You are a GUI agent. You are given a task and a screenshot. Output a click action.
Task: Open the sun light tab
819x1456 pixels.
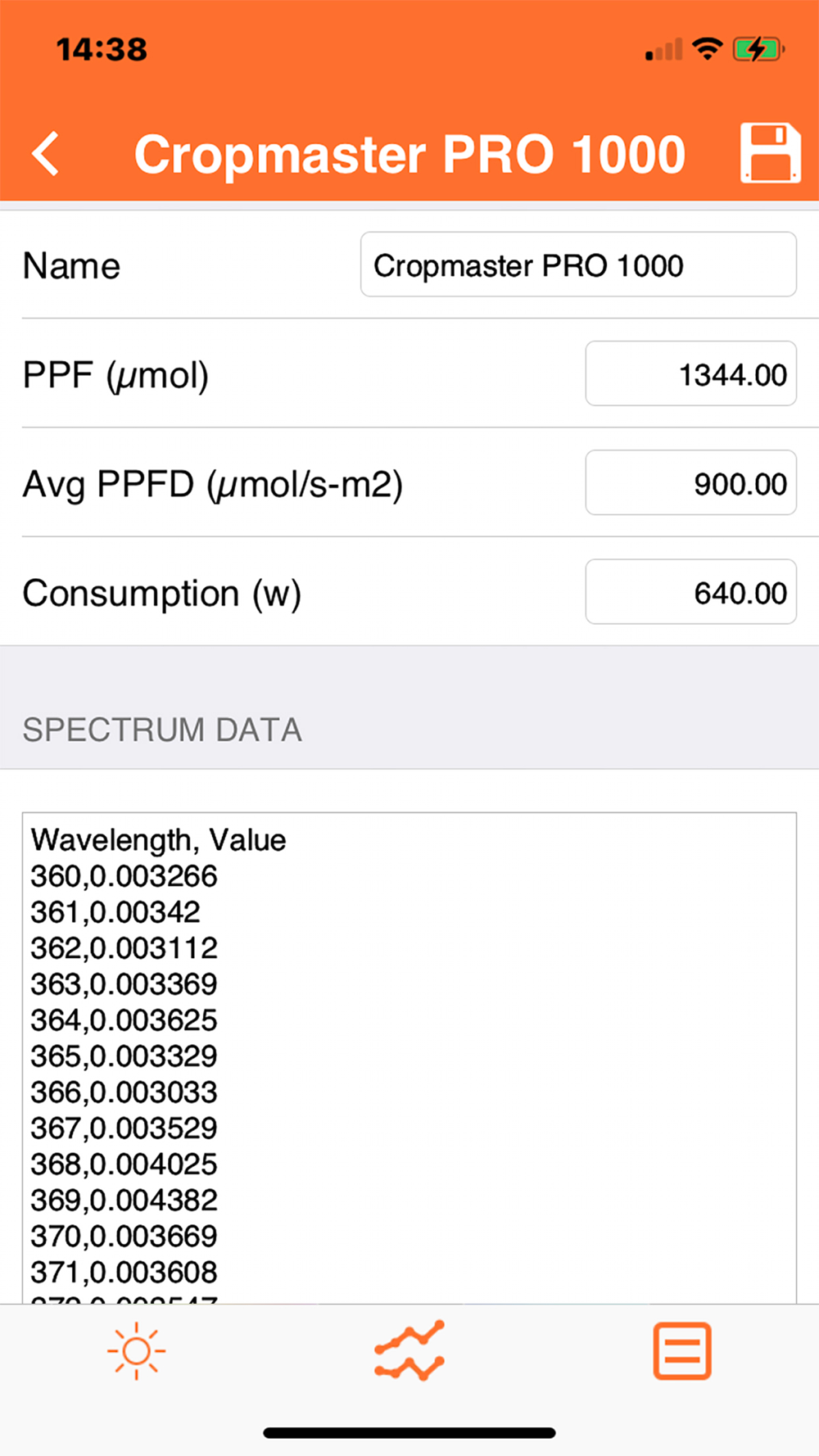click(x=136, y=1350)
